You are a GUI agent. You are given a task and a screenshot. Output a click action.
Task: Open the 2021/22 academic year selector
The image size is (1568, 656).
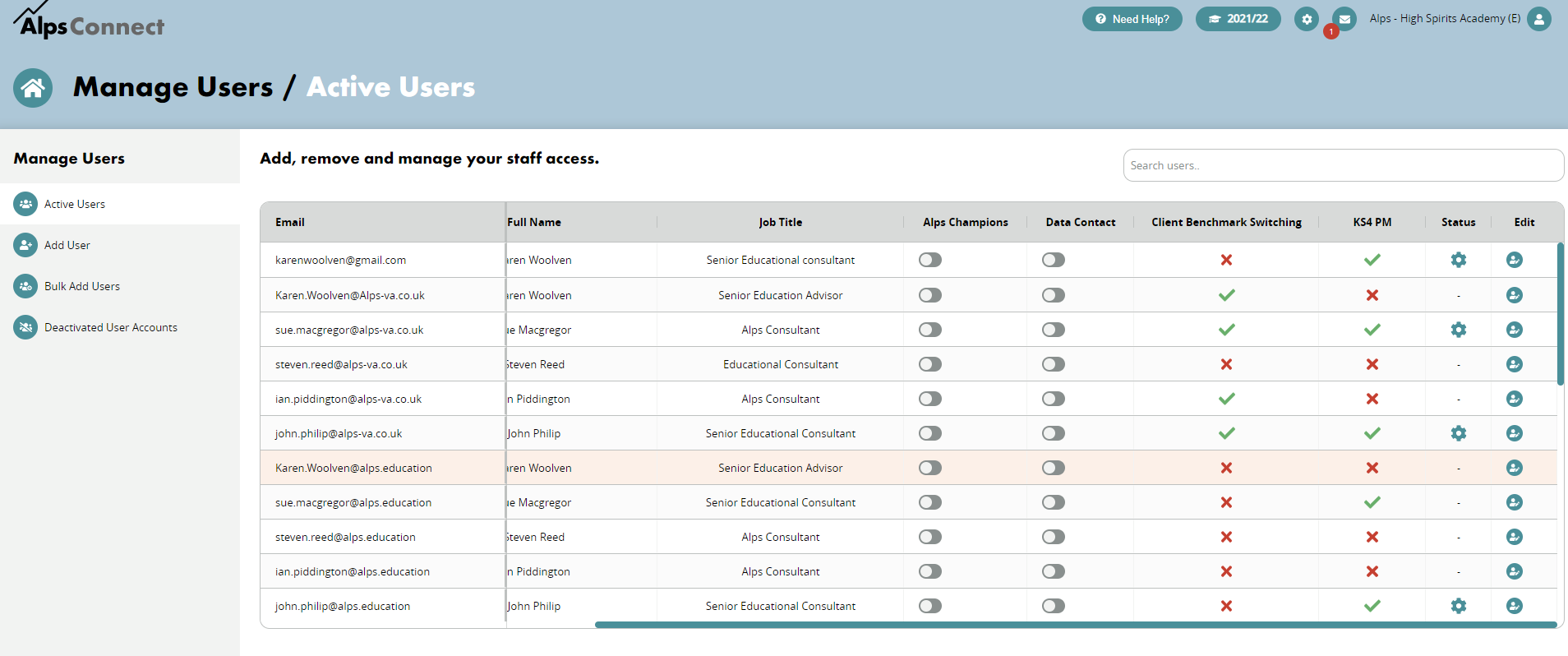click(1238, 19)
